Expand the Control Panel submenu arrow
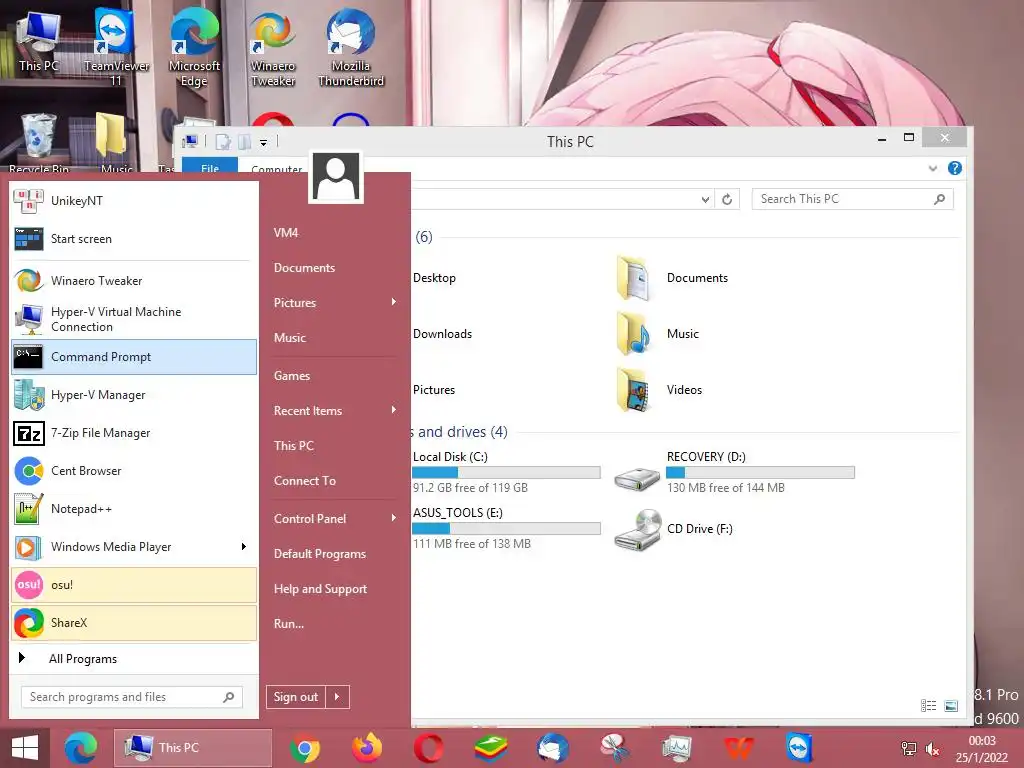This screenshot has width=1024, height=768. point(394,518)
